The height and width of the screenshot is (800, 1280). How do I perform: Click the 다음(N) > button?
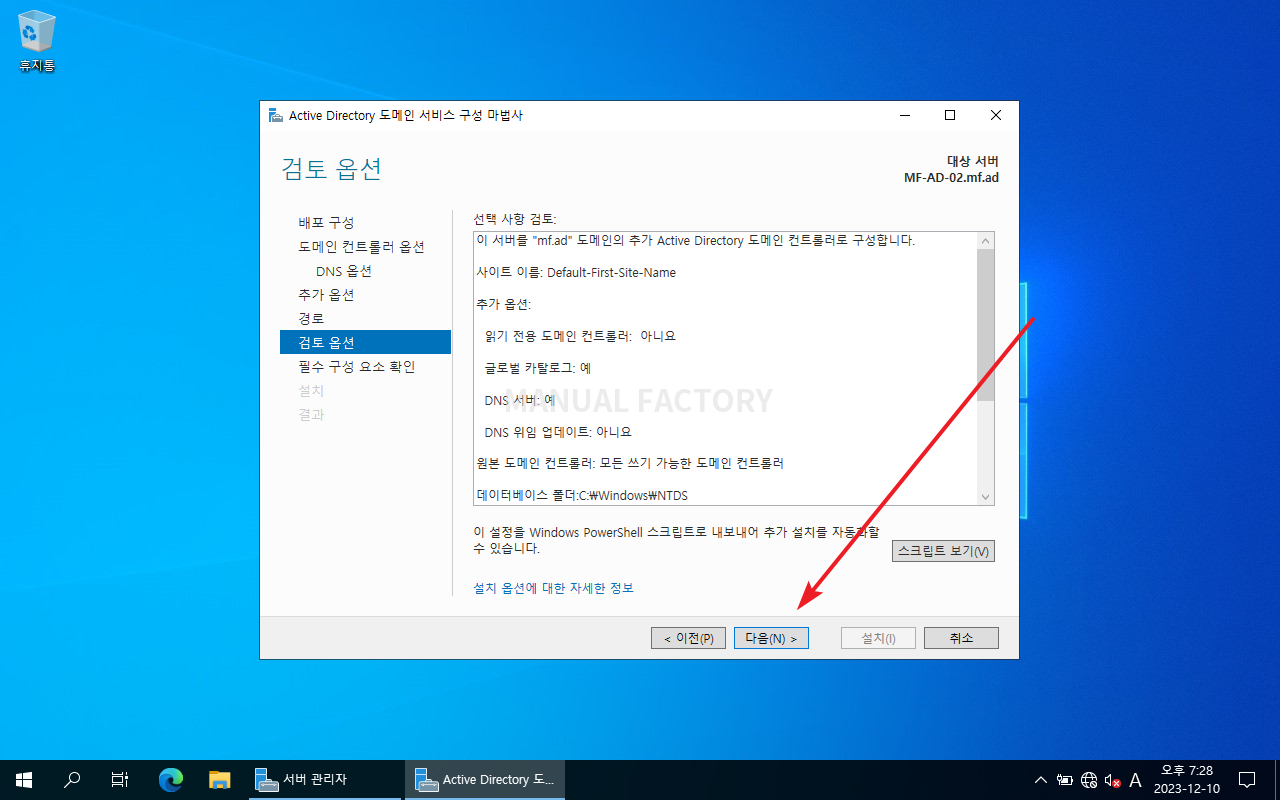[x=771, y=638]
